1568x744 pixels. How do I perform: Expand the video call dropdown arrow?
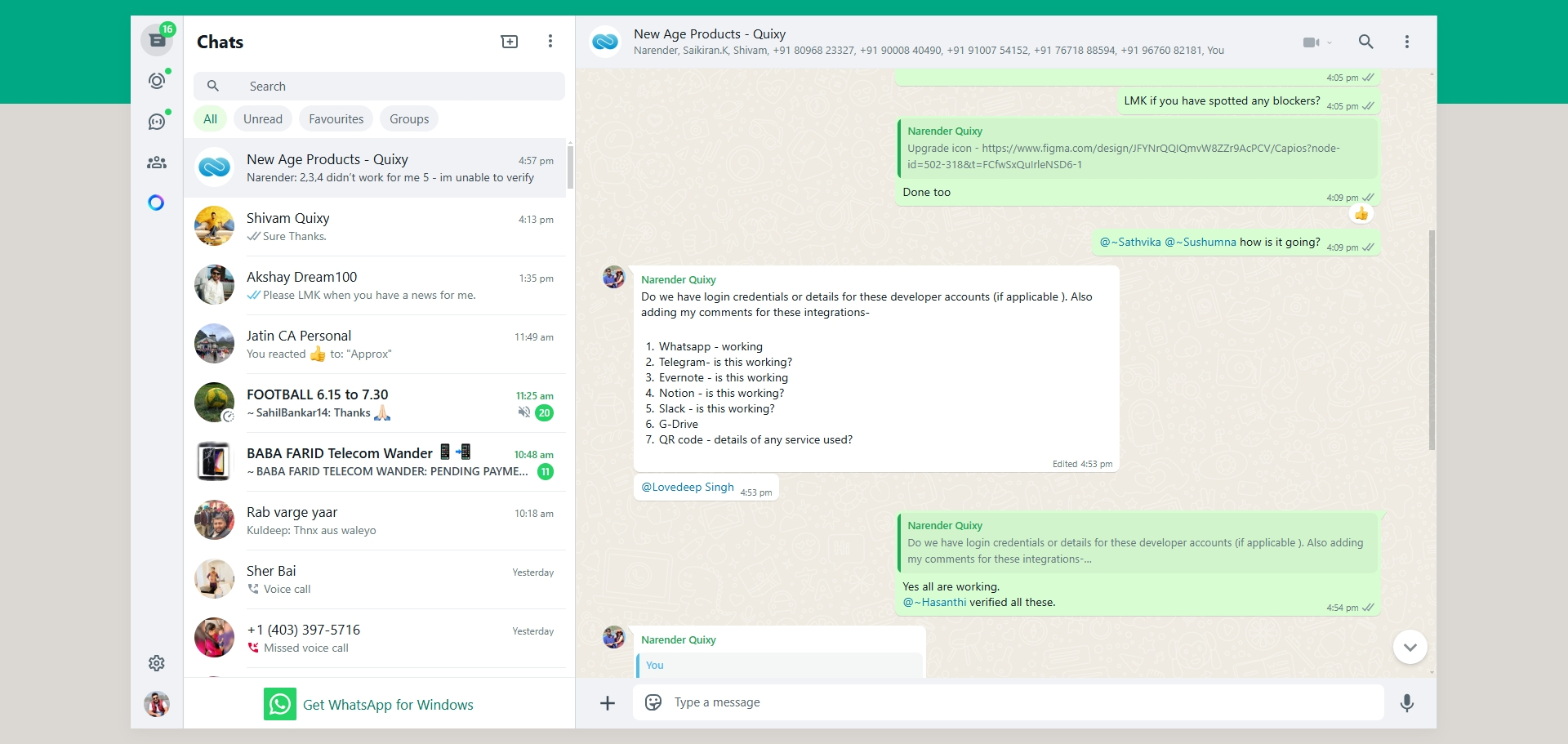click(x=1330, y=42)
